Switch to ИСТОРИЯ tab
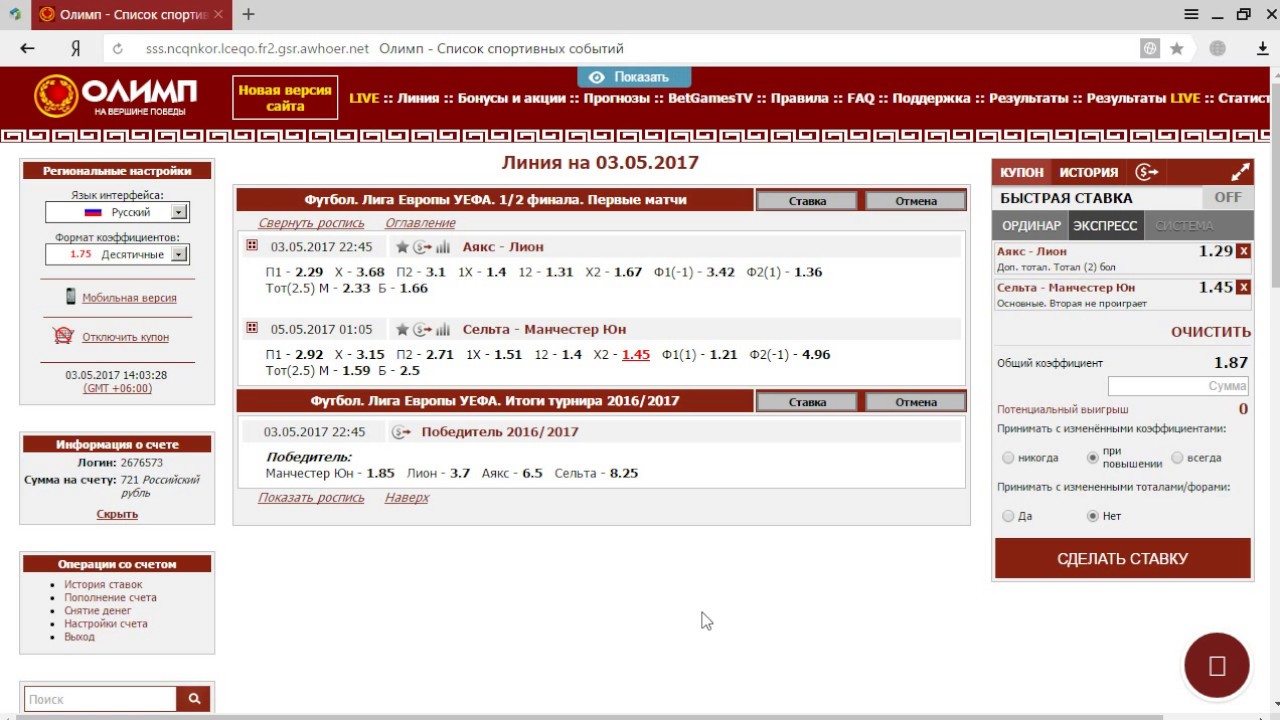 click(x=1089, y=172)
